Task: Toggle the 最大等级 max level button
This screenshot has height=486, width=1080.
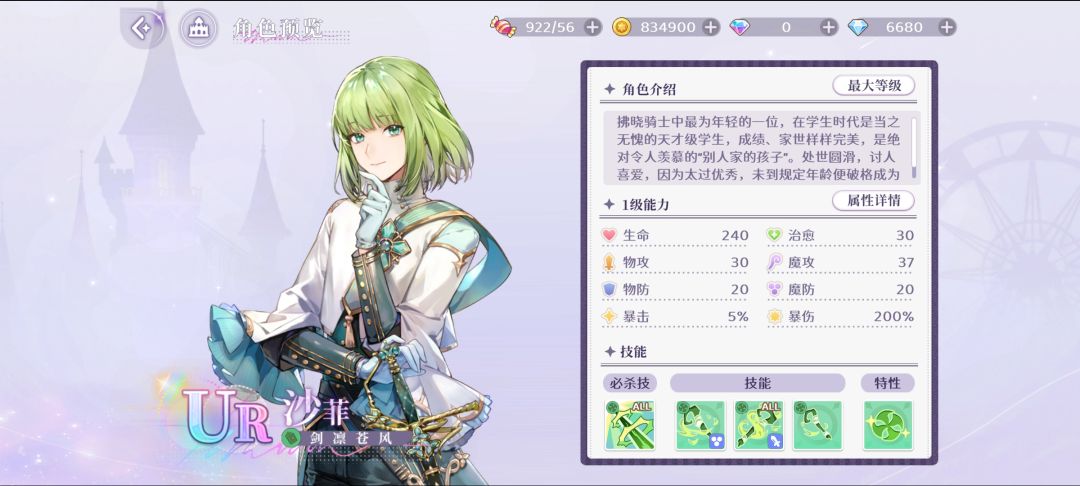Action: 873,85
